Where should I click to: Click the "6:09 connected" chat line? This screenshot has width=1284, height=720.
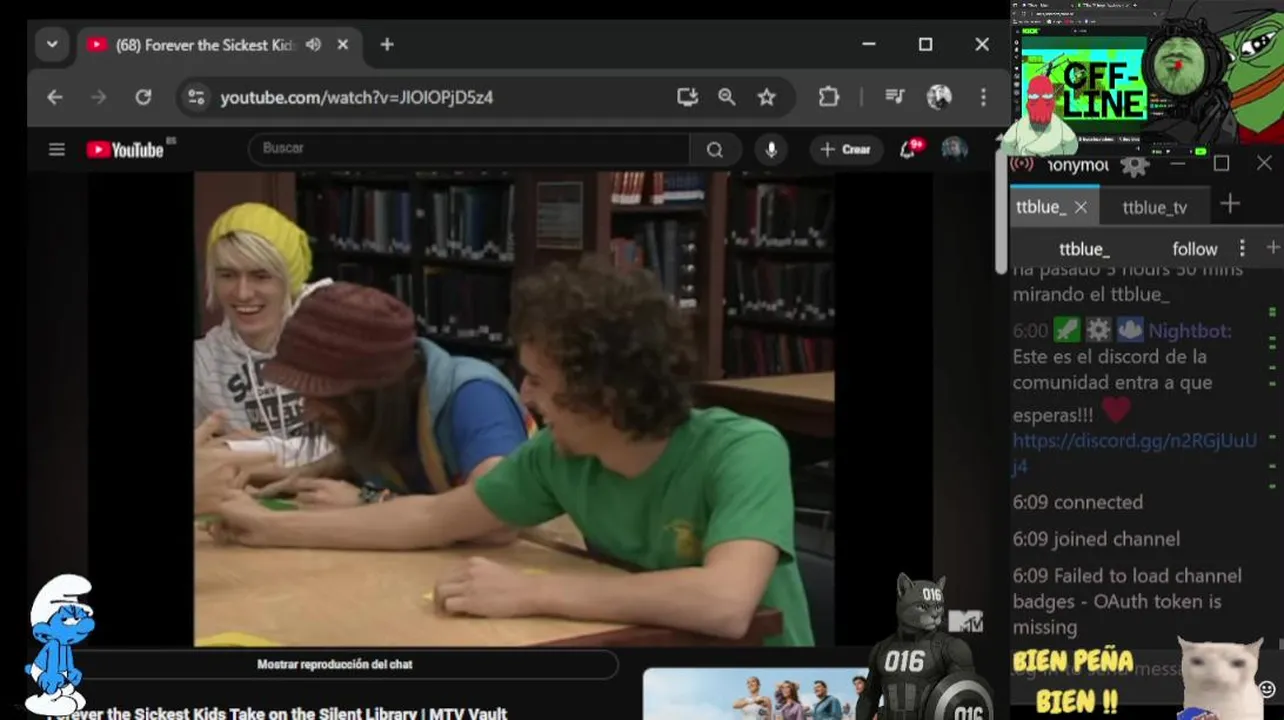point(1078,502)
